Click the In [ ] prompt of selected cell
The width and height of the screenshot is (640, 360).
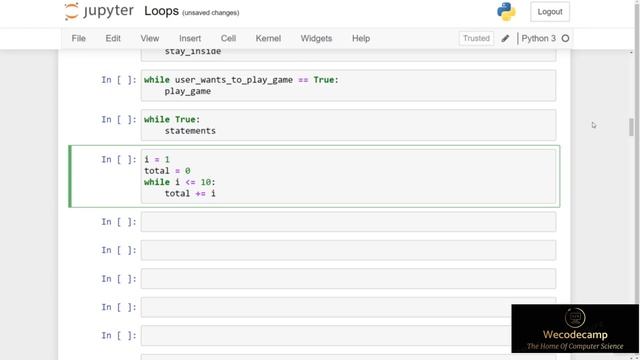tap(119, 160)
